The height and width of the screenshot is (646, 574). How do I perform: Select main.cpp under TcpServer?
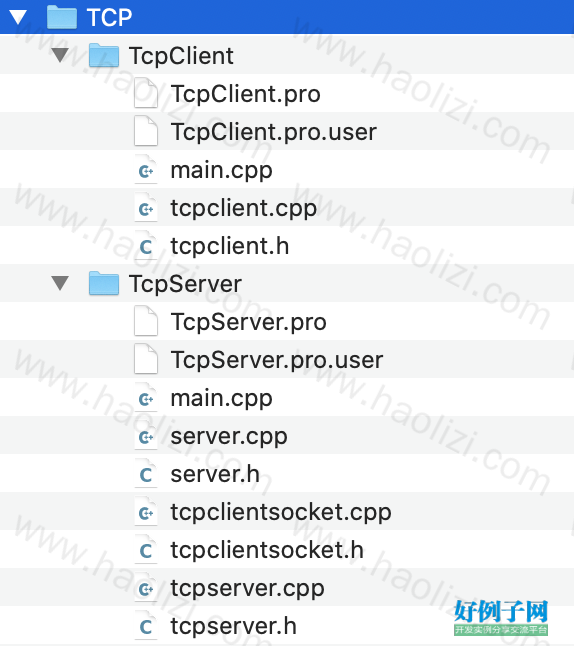(x=287, y=398)
